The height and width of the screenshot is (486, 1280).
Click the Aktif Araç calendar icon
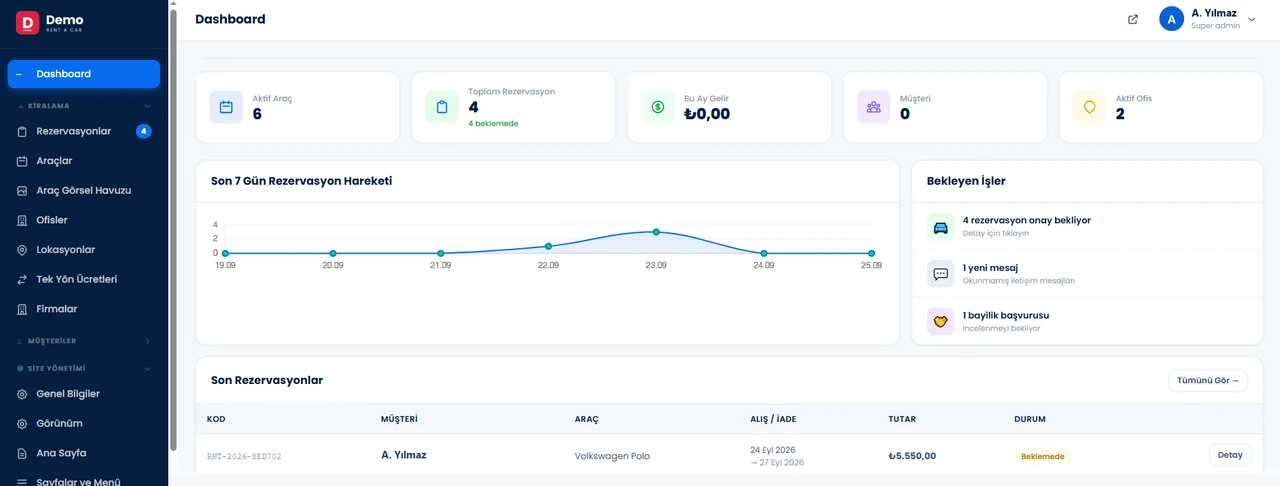226,107
